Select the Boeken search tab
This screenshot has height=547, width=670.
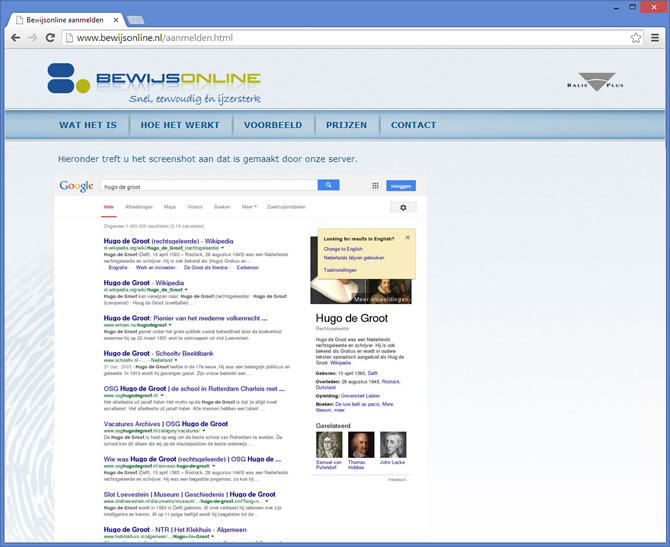coord(222,207)
